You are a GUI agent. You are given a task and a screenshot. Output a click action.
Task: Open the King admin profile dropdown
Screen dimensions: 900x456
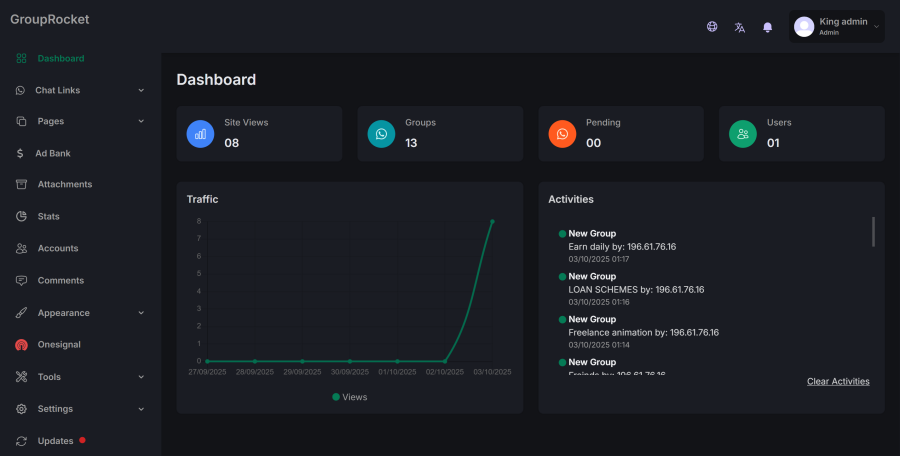point(836,27)
